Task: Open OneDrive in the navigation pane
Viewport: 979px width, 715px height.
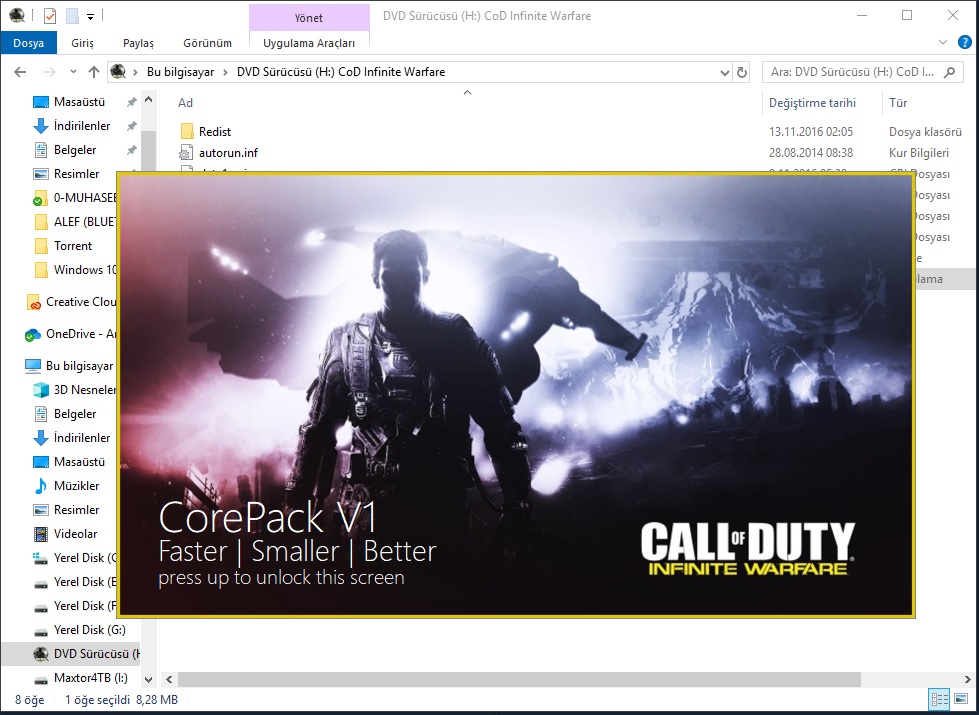Action: [71, 334]
